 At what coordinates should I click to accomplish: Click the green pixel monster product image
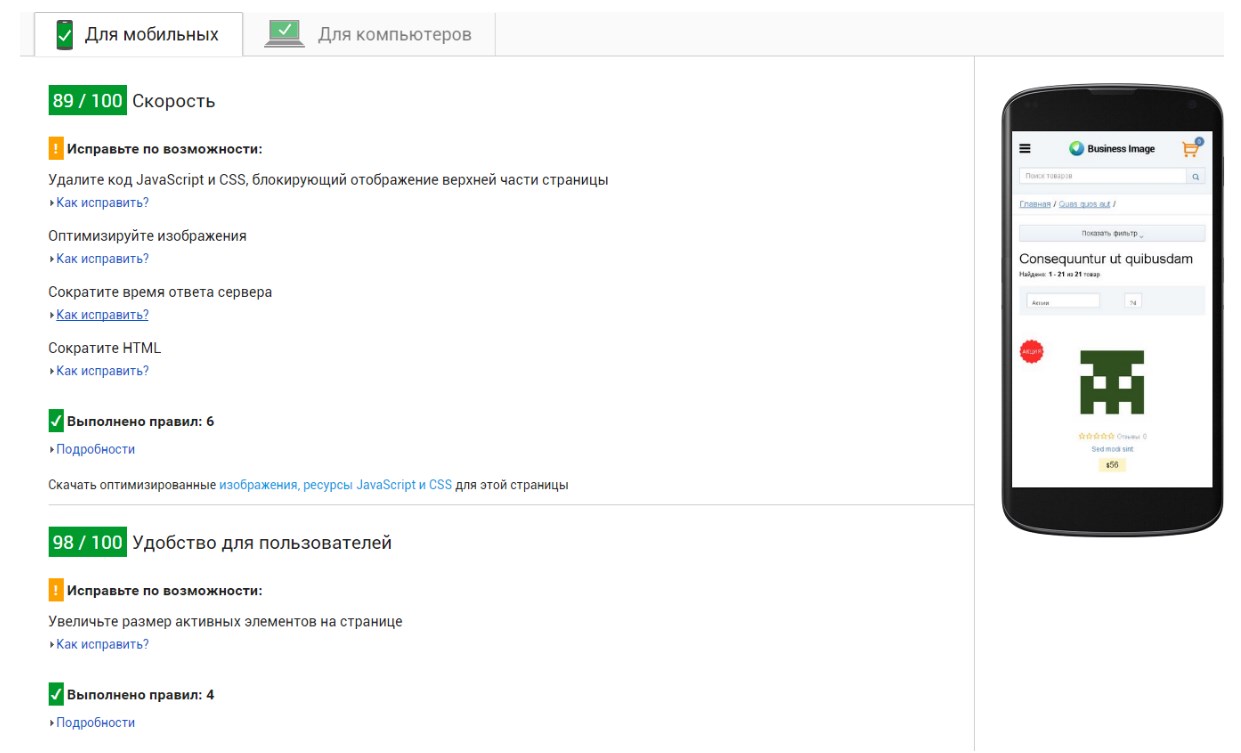click(x=1112, y=382)
